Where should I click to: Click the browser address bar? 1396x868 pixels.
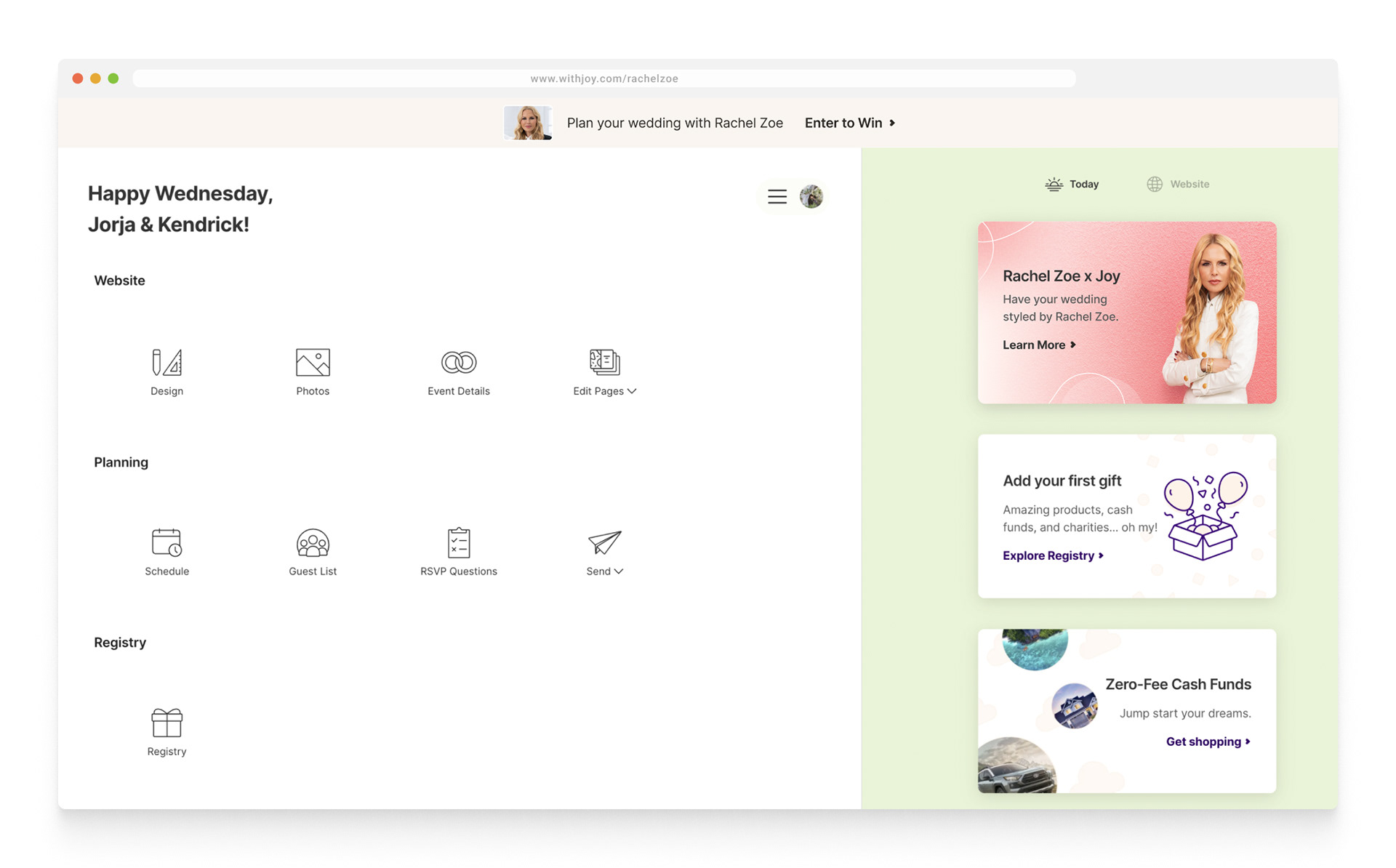click(x=603, y=79)
